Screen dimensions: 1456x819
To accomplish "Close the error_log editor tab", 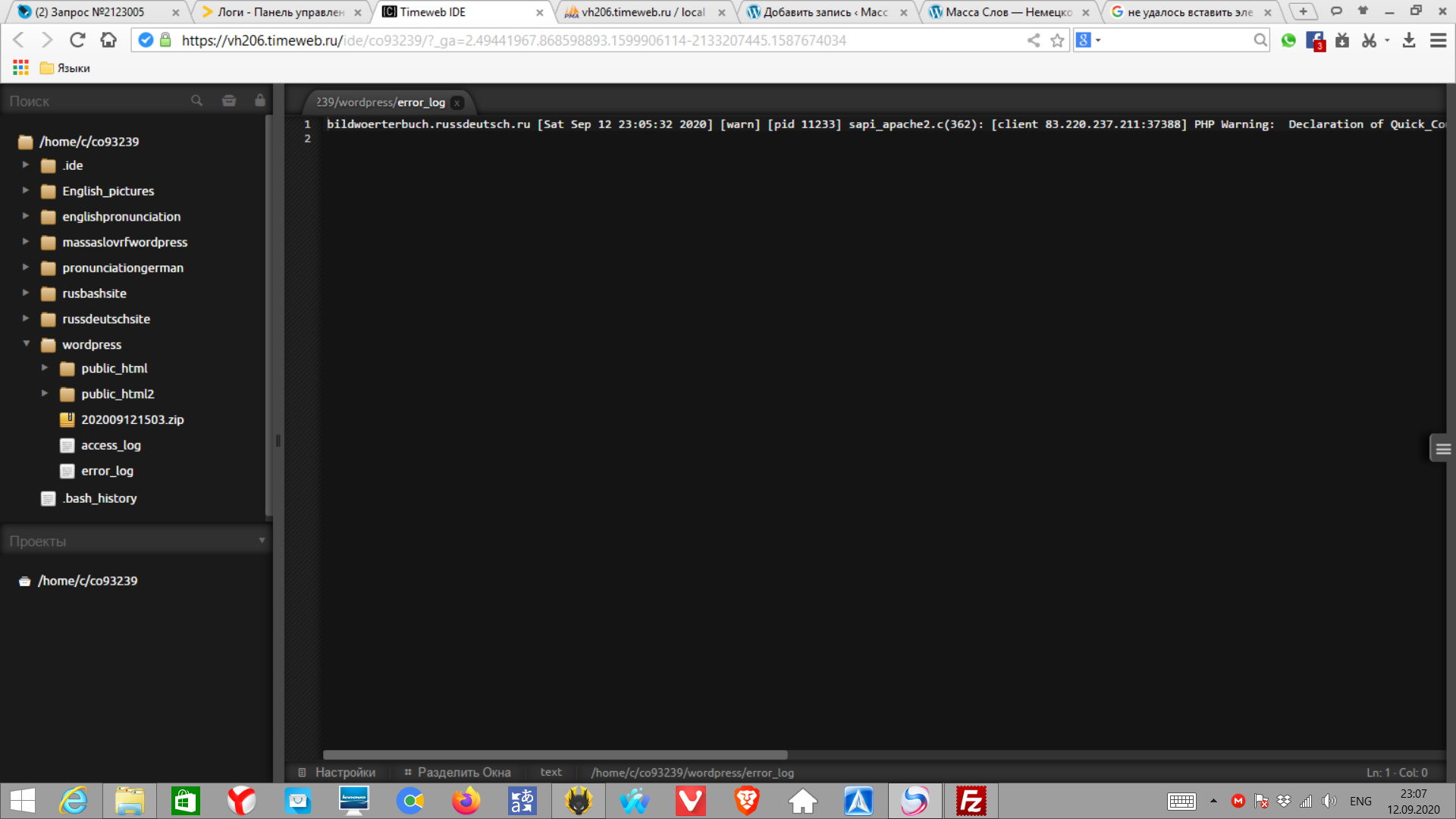I will tap(457, 102).
